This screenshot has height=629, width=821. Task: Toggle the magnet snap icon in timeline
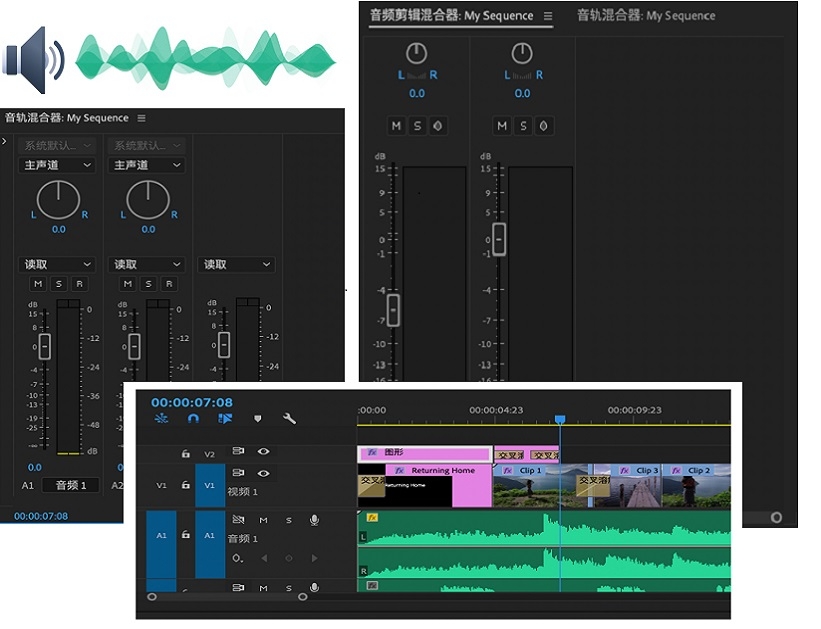click(x=193, y=418)
